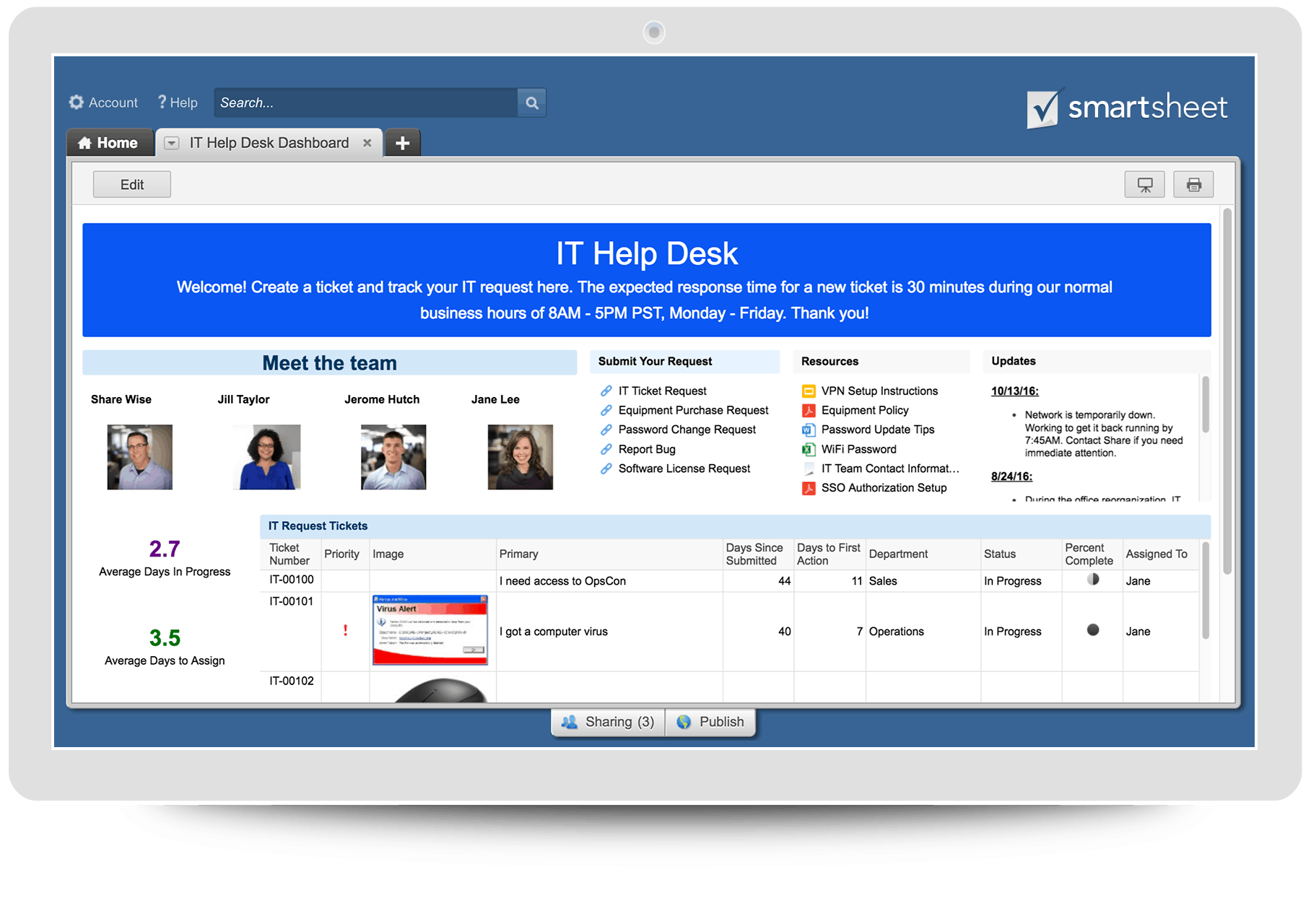Viewport: 1311px width, 924px height.
Task: Click the VPN Setup Instructions icon
Action: [x=809, y=391]
